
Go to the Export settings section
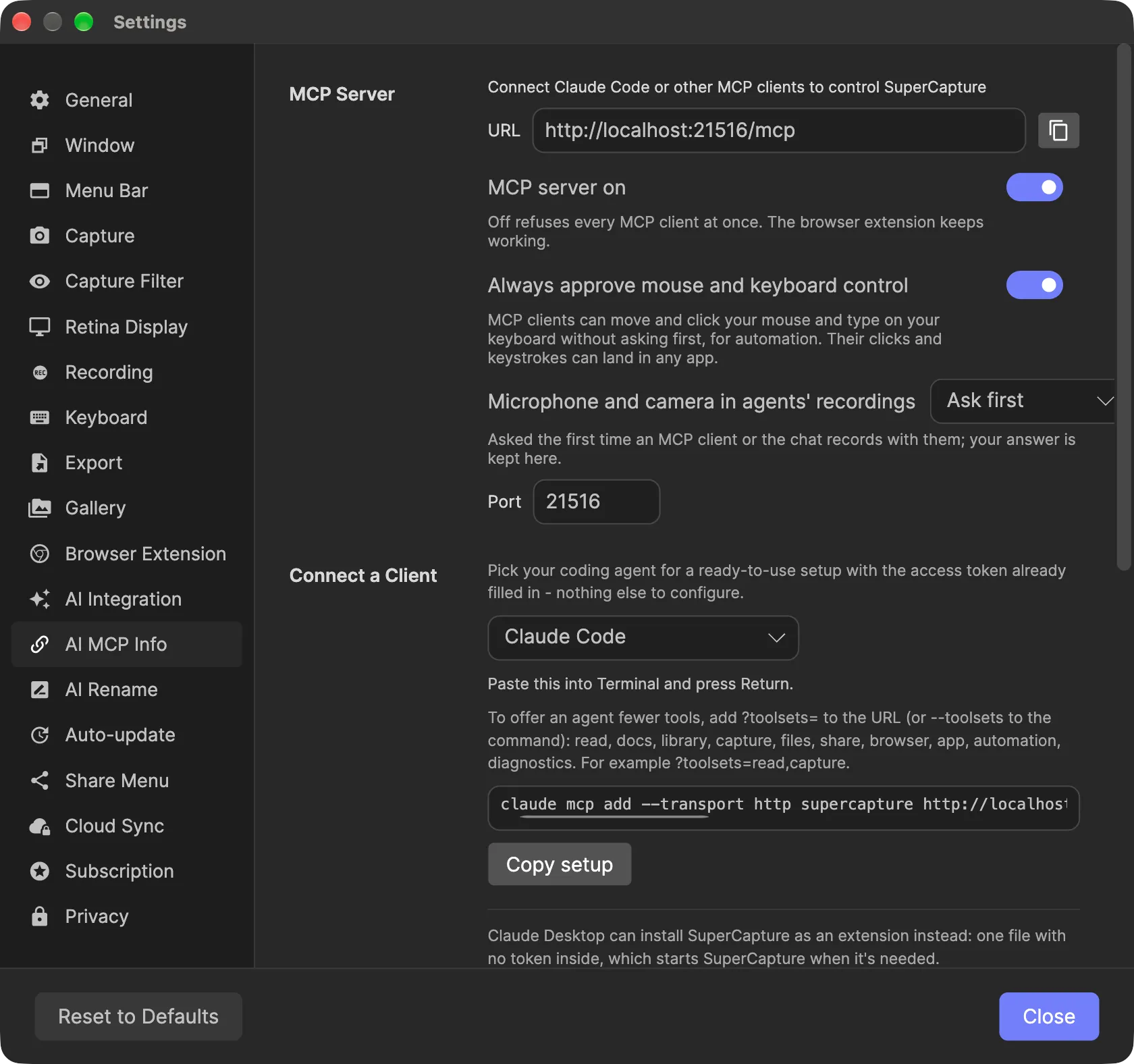[127, 462]
